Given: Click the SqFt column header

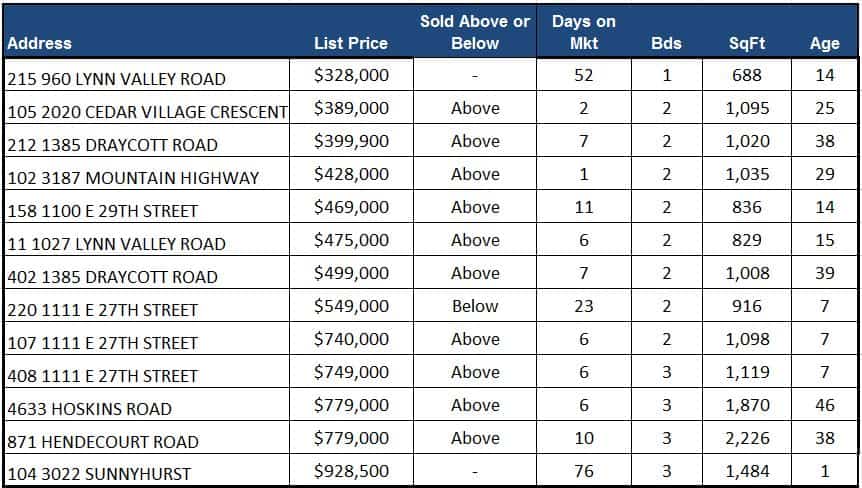Looking at the screenshot, I should pyautogui.click(x=747, y=43).
